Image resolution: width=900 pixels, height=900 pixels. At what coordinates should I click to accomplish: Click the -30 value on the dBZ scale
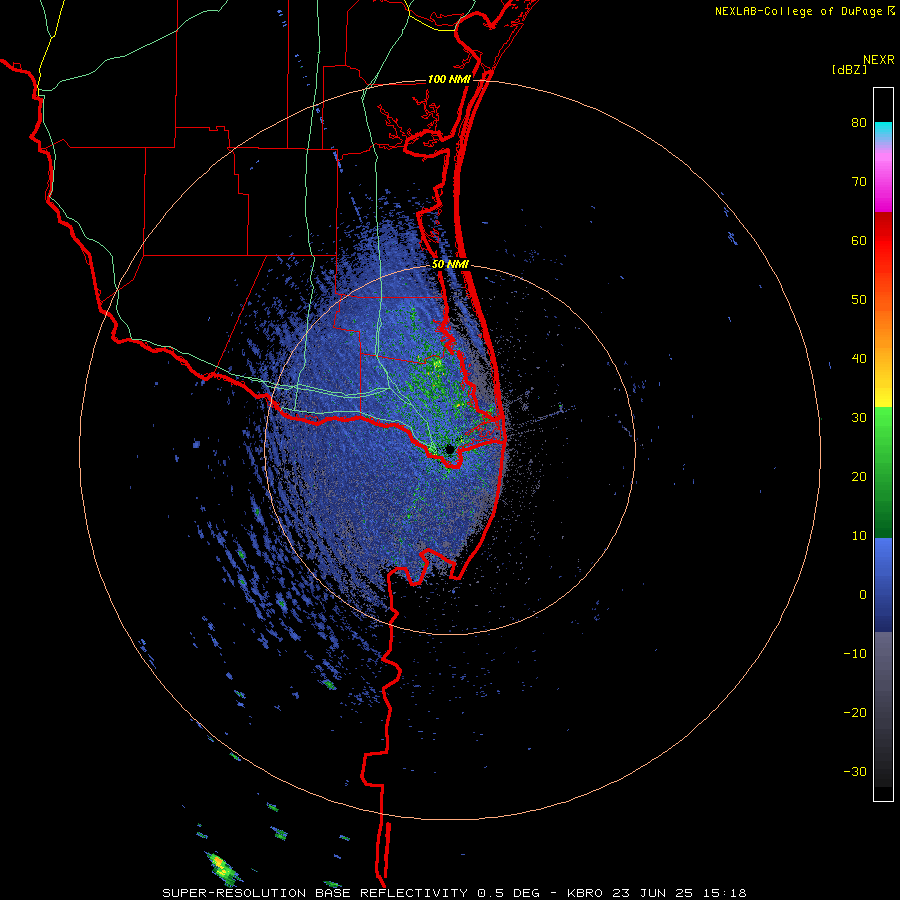click(855, 771)
